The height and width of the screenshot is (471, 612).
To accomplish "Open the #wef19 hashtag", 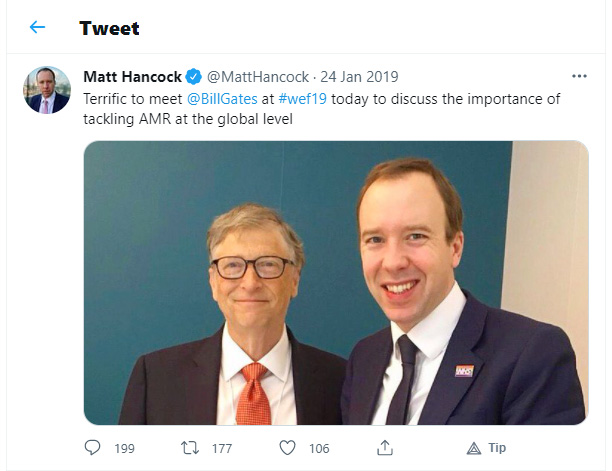I will pyautogui.click(x=302, y=99).
